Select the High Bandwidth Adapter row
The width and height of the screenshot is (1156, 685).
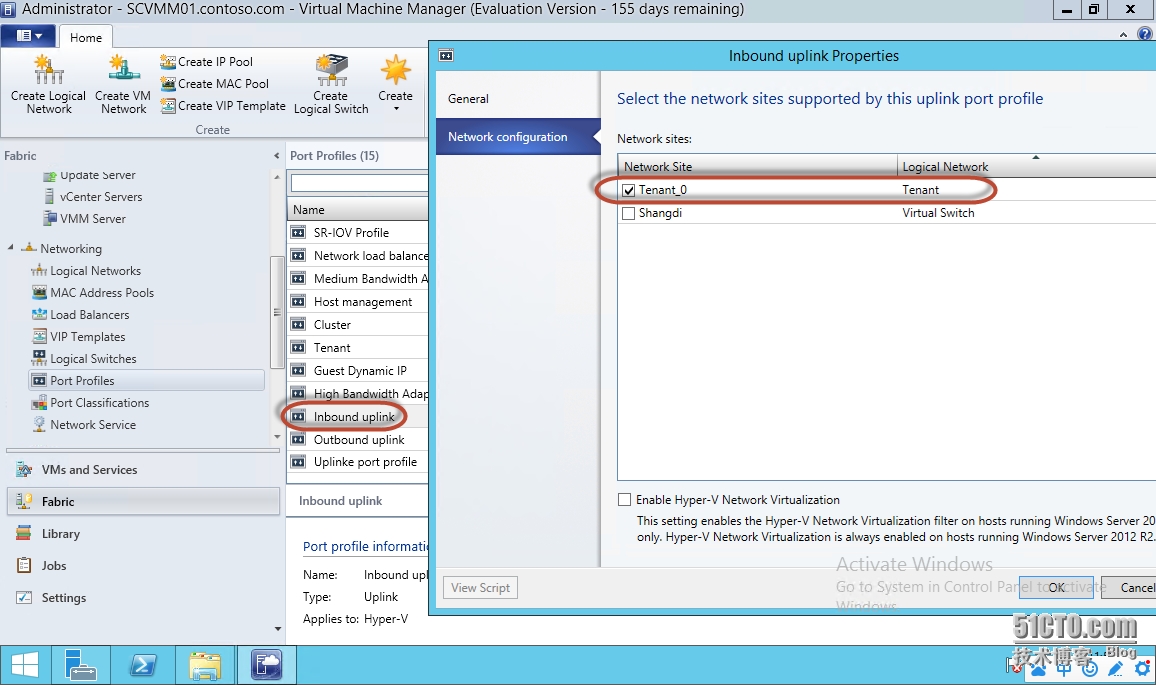(358, 394)
